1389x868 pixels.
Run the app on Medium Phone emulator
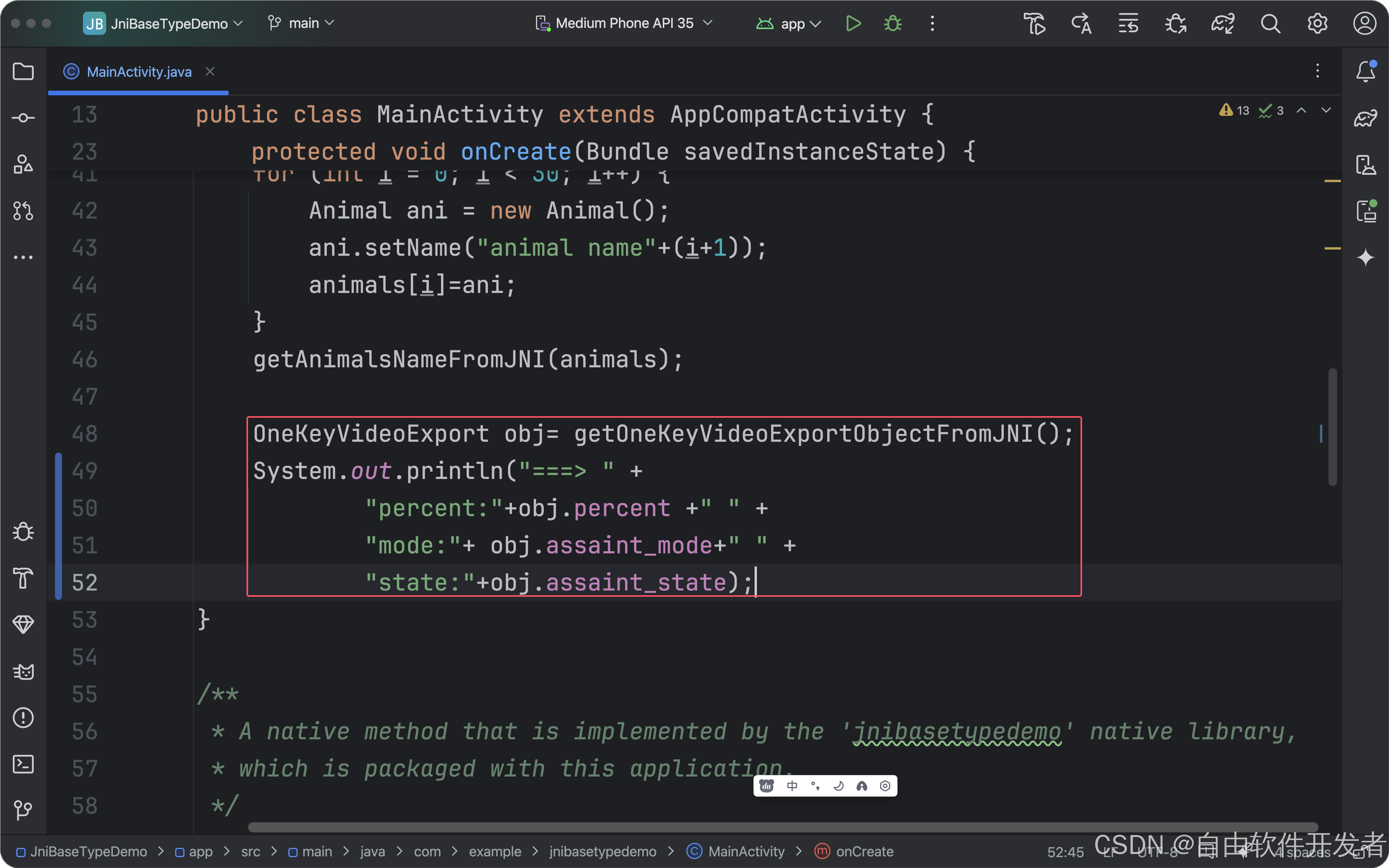point(853,23)
